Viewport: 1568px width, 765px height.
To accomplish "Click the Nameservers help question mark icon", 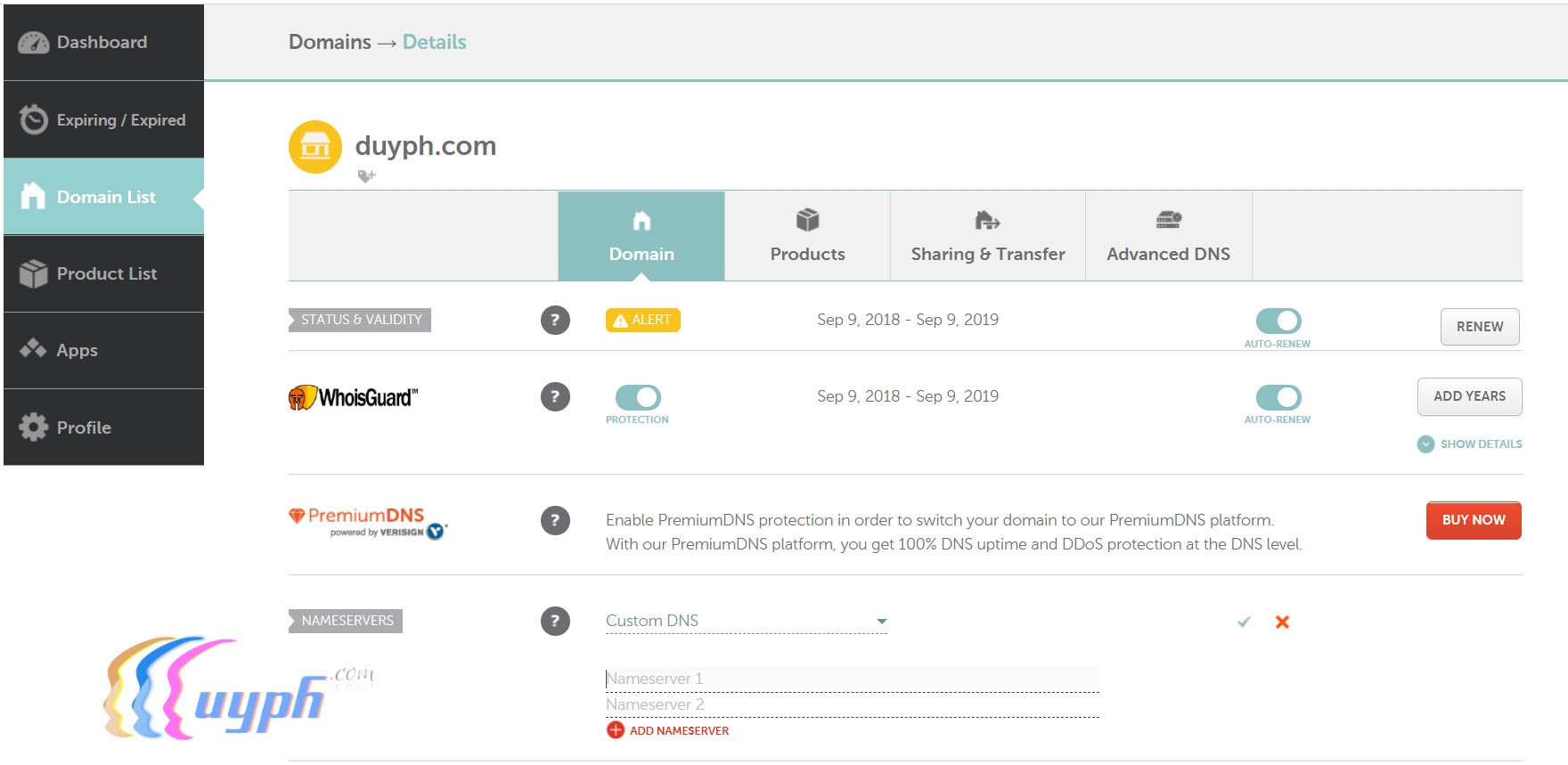I will pyautogui.click(x=555, y=621).
